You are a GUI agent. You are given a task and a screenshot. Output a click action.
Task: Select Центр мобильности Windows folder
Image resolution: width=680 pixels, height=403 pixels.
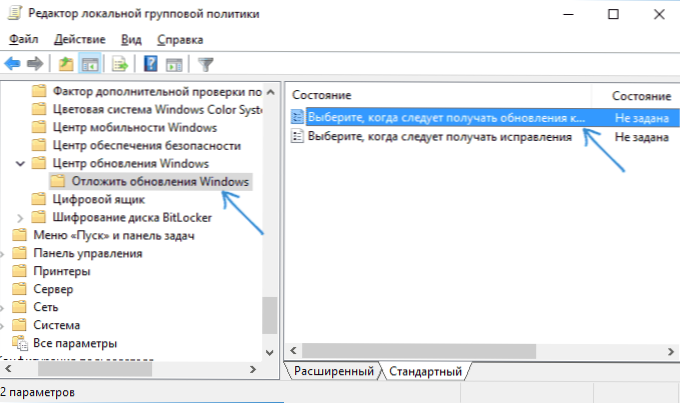pos(135,128)
